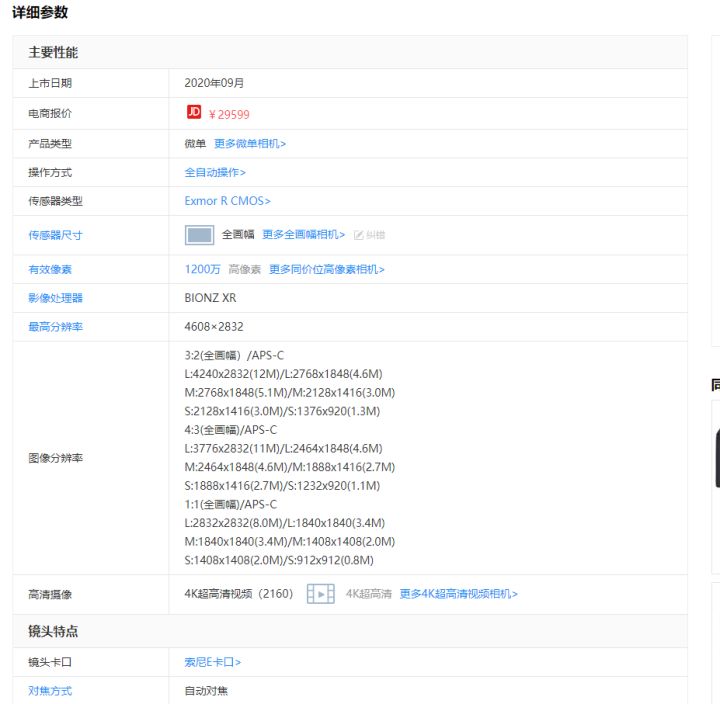Click the 产品类型 row label
This screenshot has width=720, height=704.
(50, 144)
